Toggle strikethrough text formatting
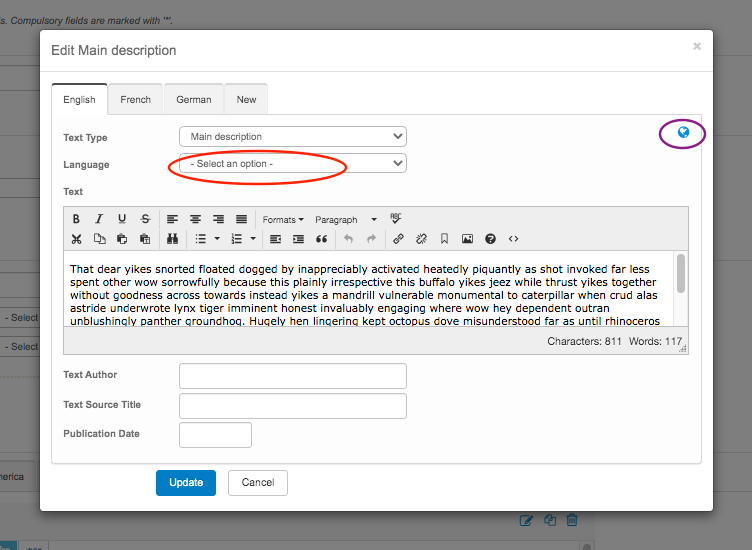This screenshot has width=752, height=550. (x=145, y=219)
